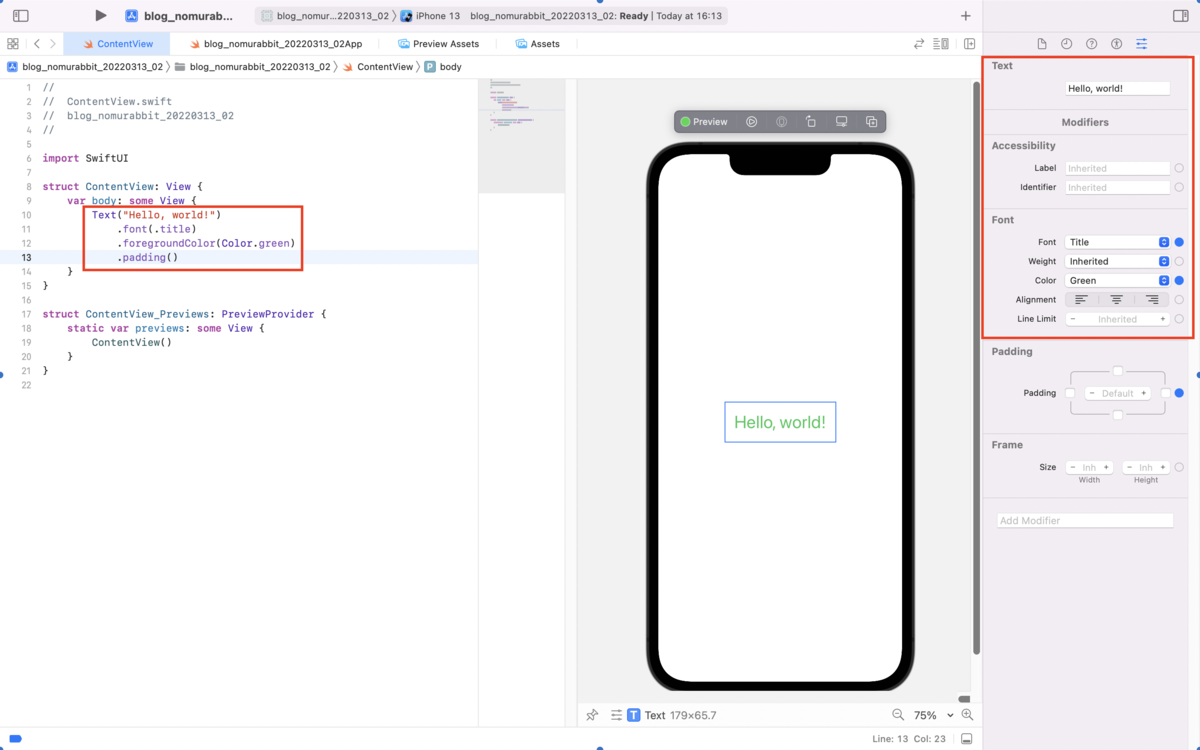The width and height of the screenshot is (1200, 750).
Task: Click the pin icon in canvas bottom bar
Action: pyautogui.click(x=591, y=715)
